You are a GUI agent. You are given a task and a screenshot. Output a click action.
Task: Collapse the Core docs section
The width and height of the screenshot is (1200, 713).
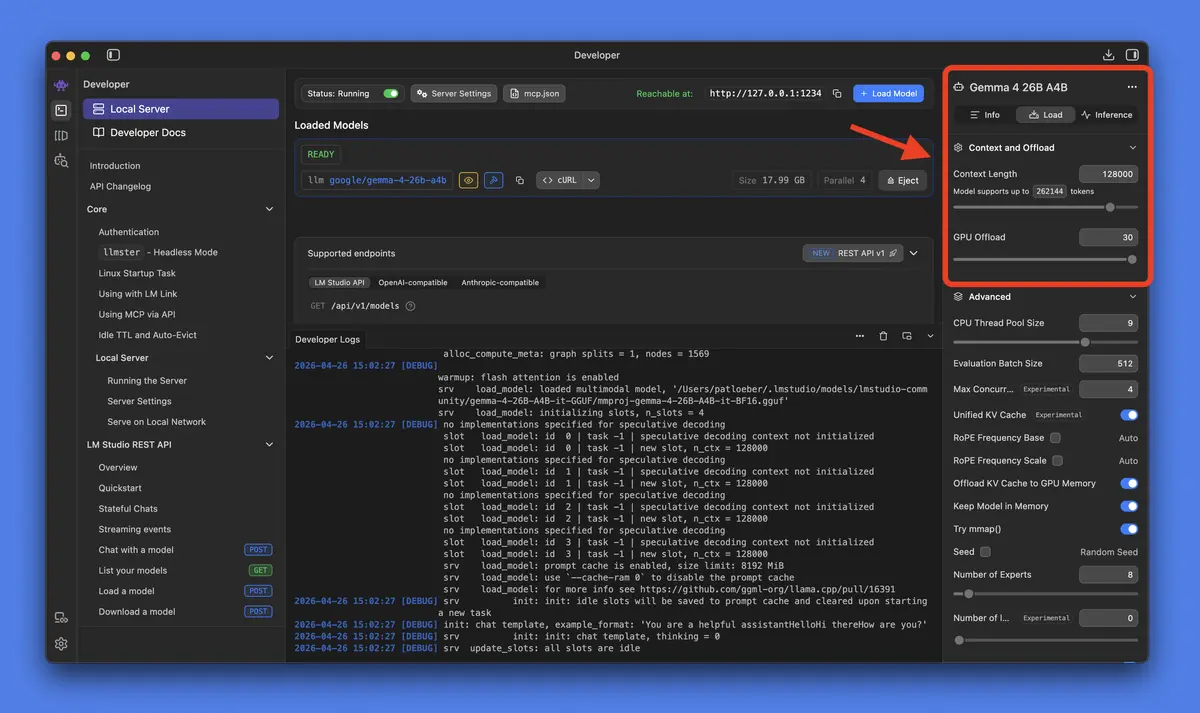[269, 209]
